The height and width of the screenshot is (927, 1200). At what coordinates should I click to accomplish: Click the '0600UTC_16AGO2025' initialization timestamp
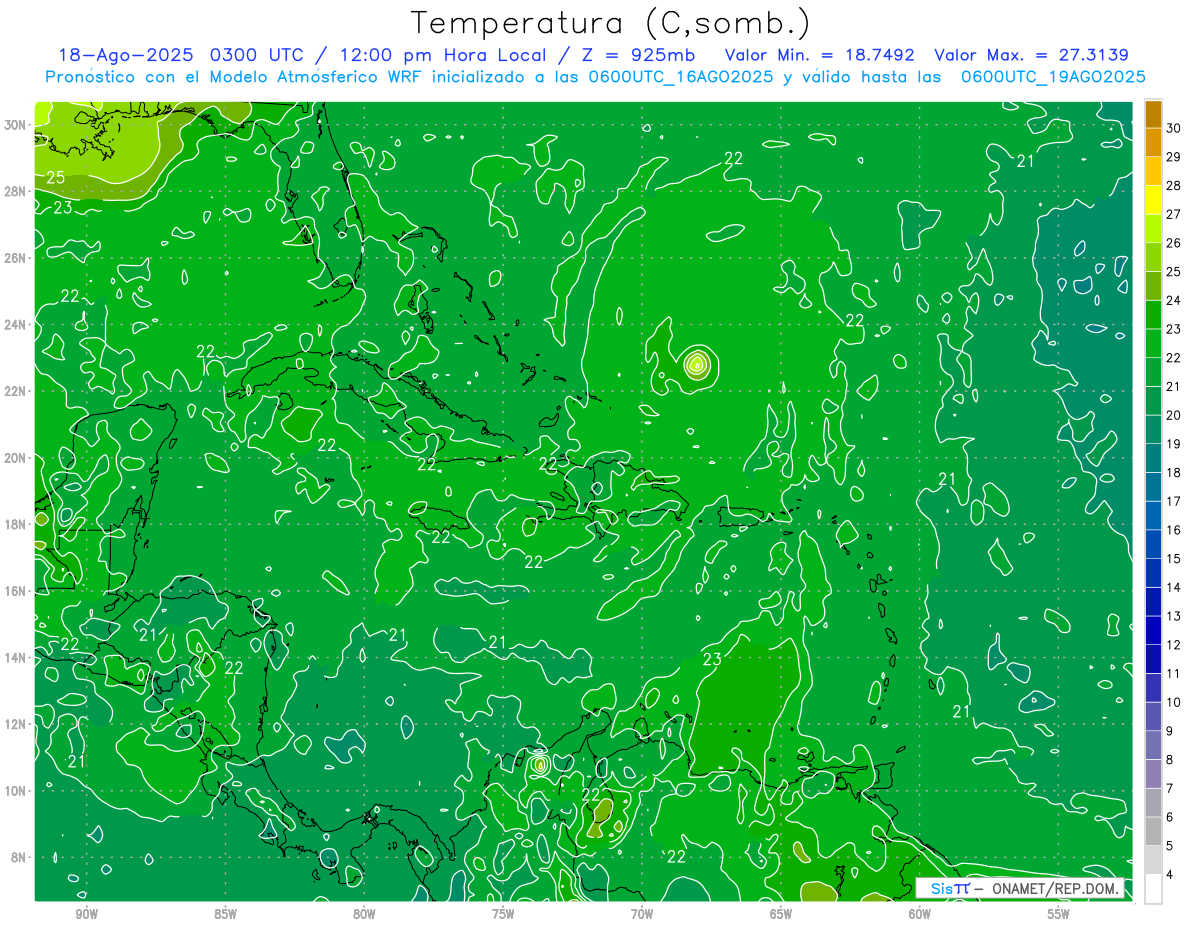tap(681, 77)
